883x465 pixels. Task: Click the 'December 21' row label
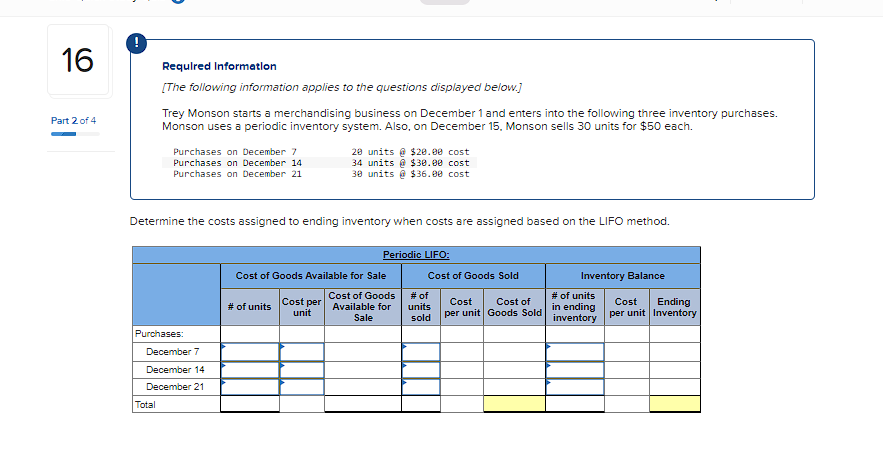[175, 387]
